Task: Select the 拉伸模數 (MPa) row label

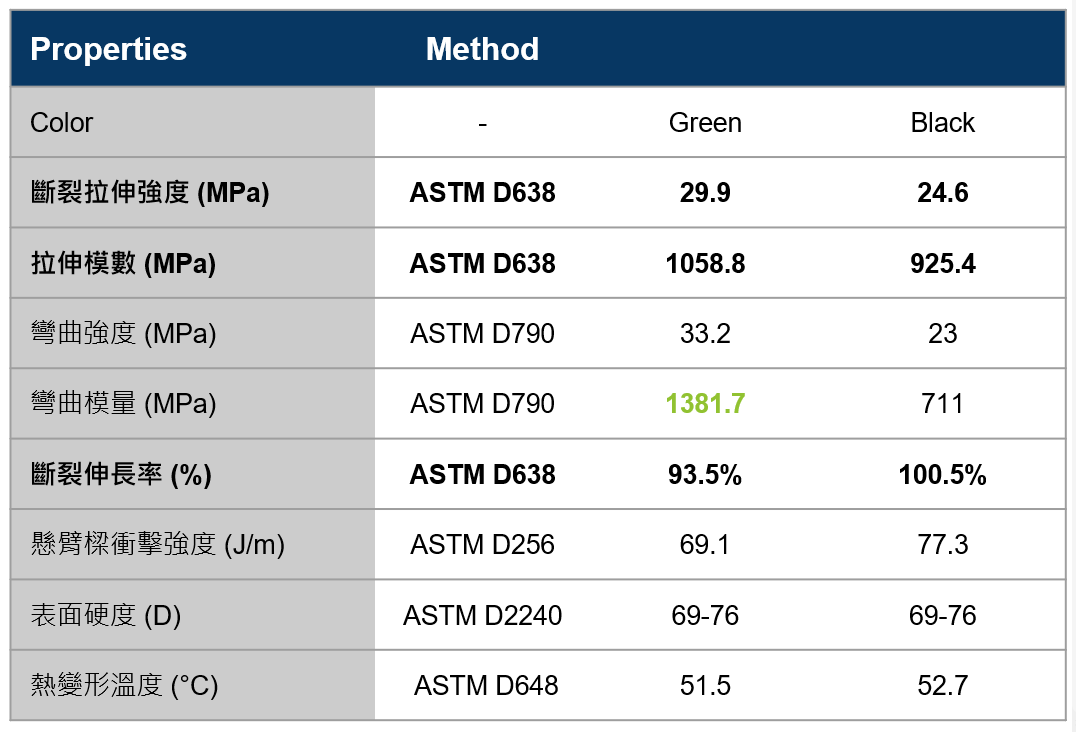Action: (x=123, y=264)
